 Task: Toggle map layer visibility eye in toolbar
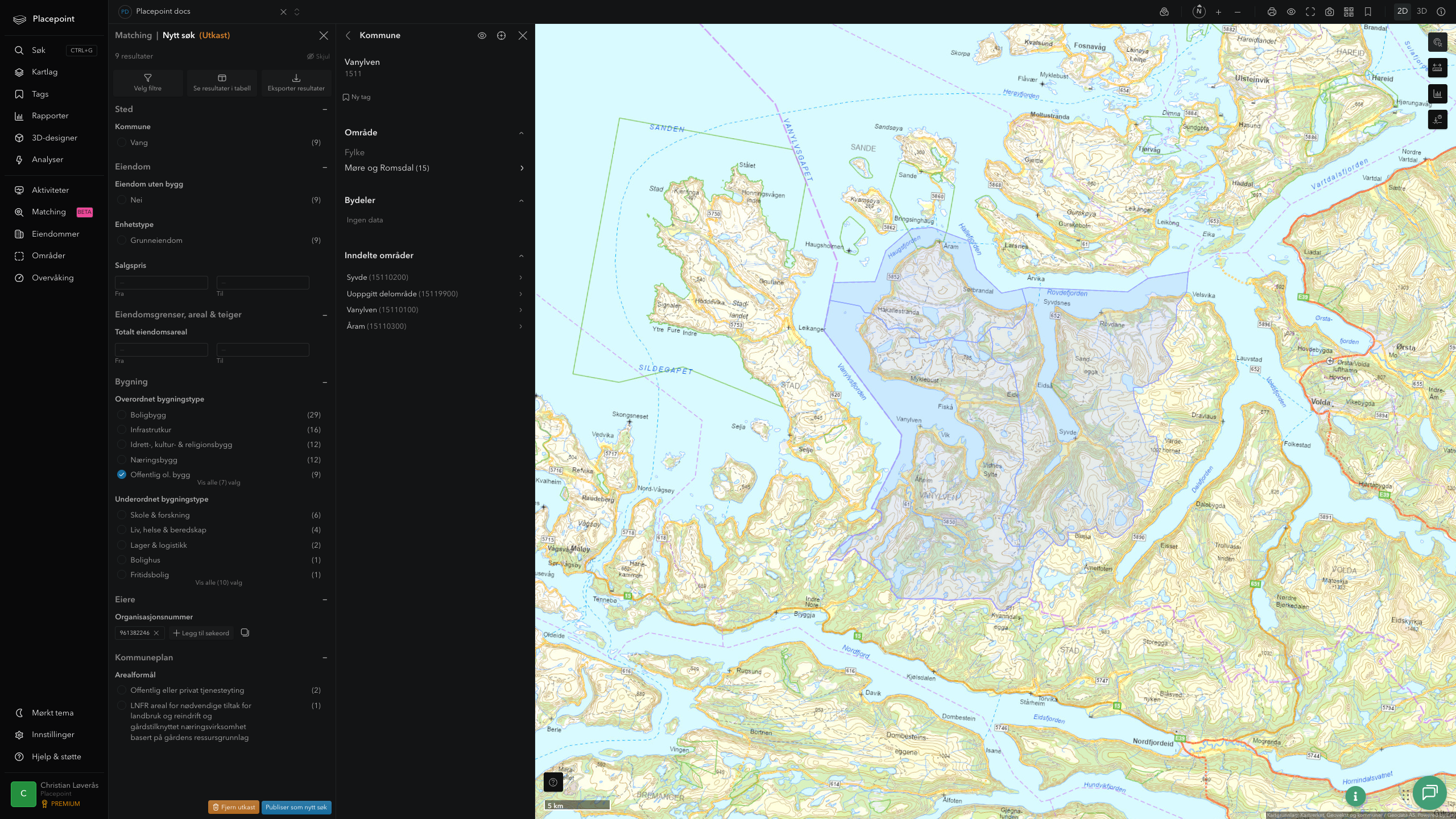[1291, 12]
